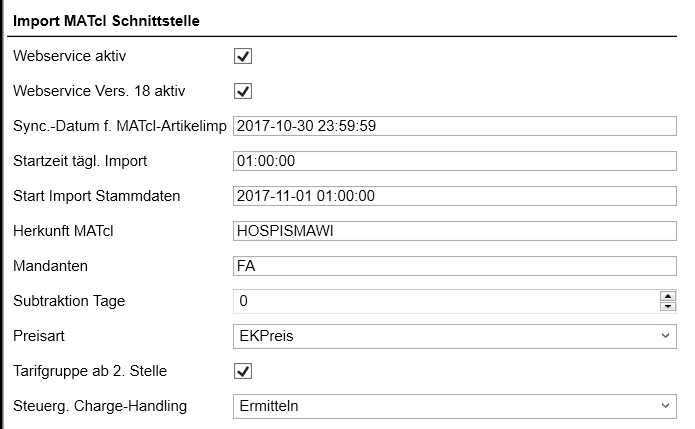Open the Preisart dropdown
Viewport: 695px width, 429px height.
click(455, 336)
